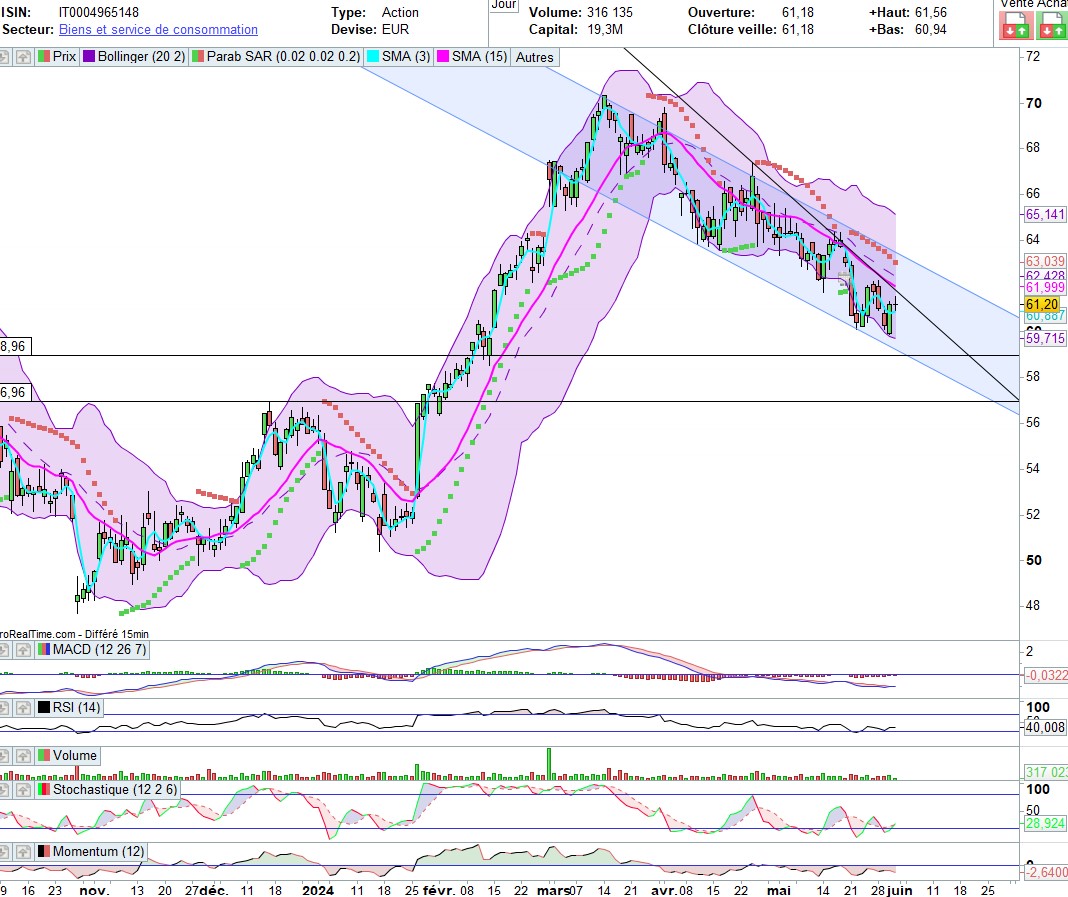Click the red Vente order ticket icon
Viewport: 1068px width, 897px height.
pyautogui.click(x=1016, y=26)
